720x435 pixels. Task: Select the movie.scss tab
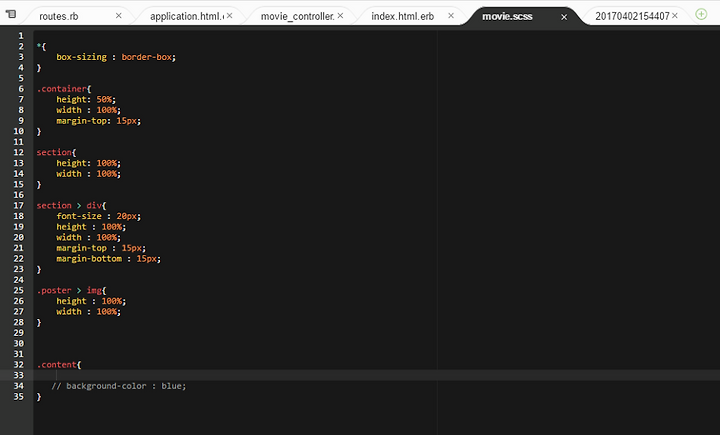click(x=507, y=17)
